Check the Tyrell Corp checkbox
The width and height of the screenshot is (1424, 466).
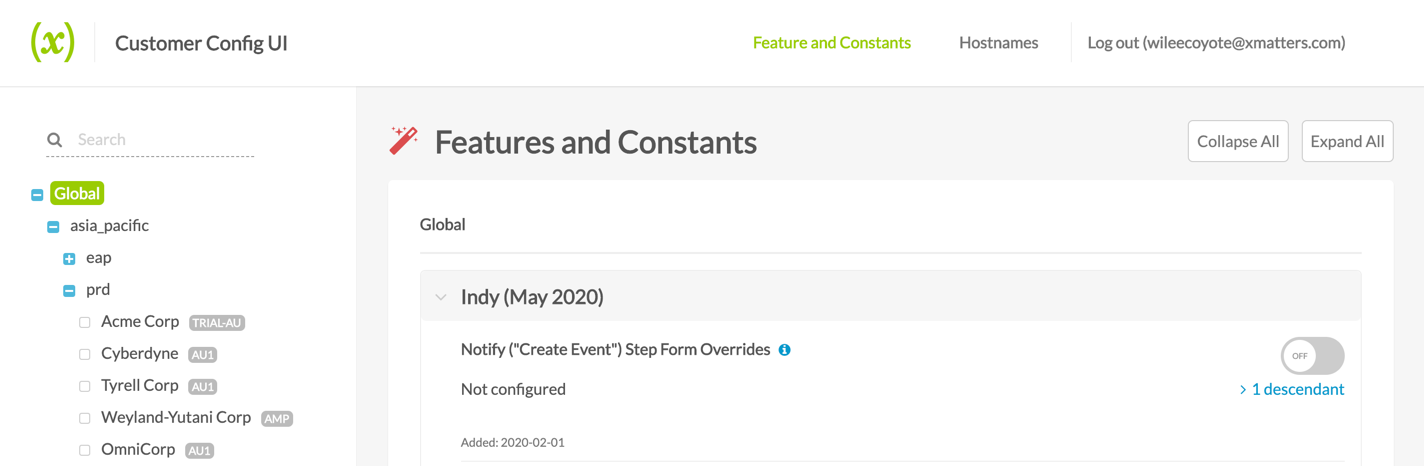pos(85,387)
